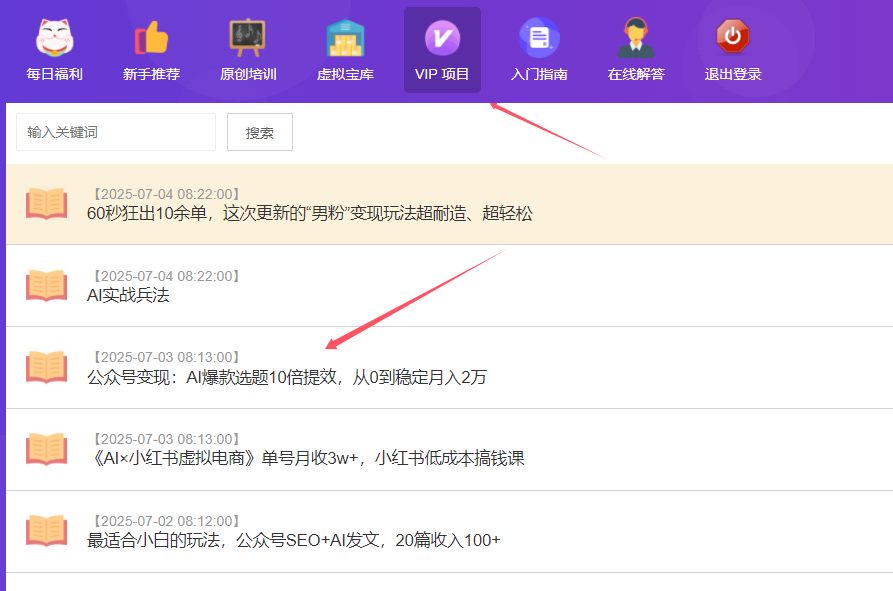Click timestamp 2025-07-02 08:12:00

[x=166, y=521]
